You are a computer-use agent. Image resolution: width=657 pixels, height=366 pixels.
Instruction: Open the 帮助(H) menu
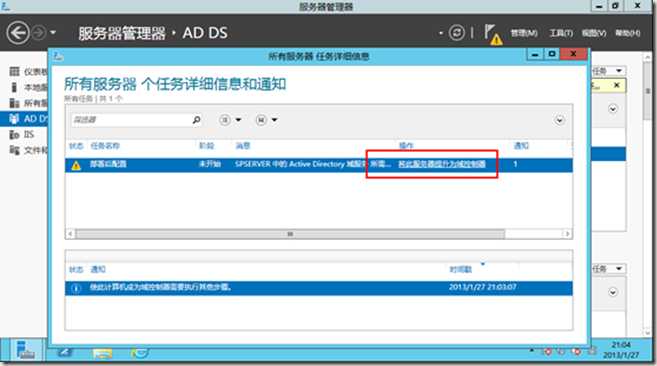(x=627, y=33)
